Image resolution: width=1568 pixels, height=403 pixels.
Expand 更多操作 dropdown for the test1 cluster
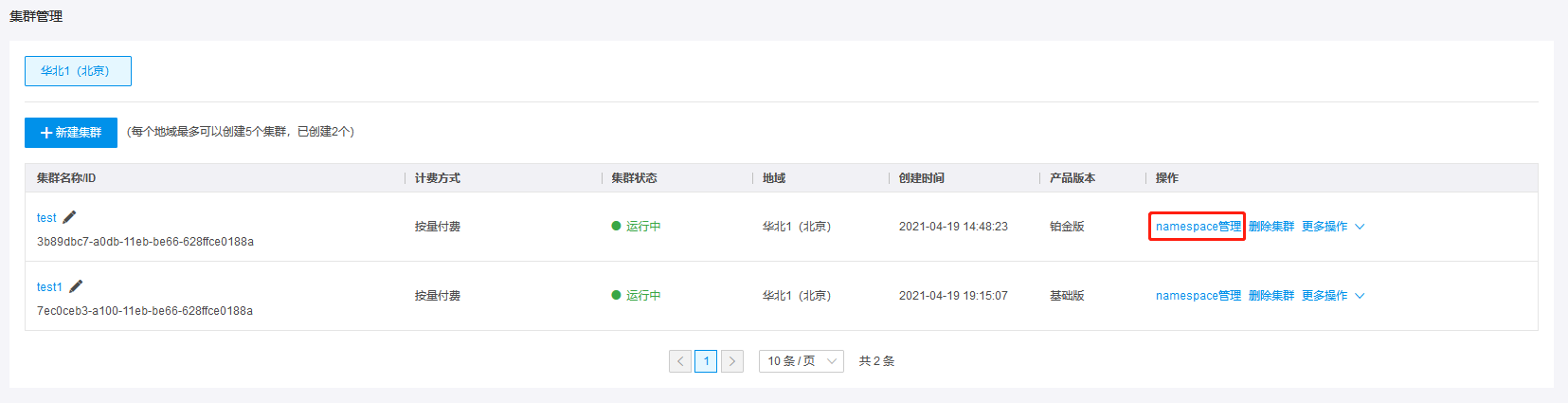(1333, 296)
